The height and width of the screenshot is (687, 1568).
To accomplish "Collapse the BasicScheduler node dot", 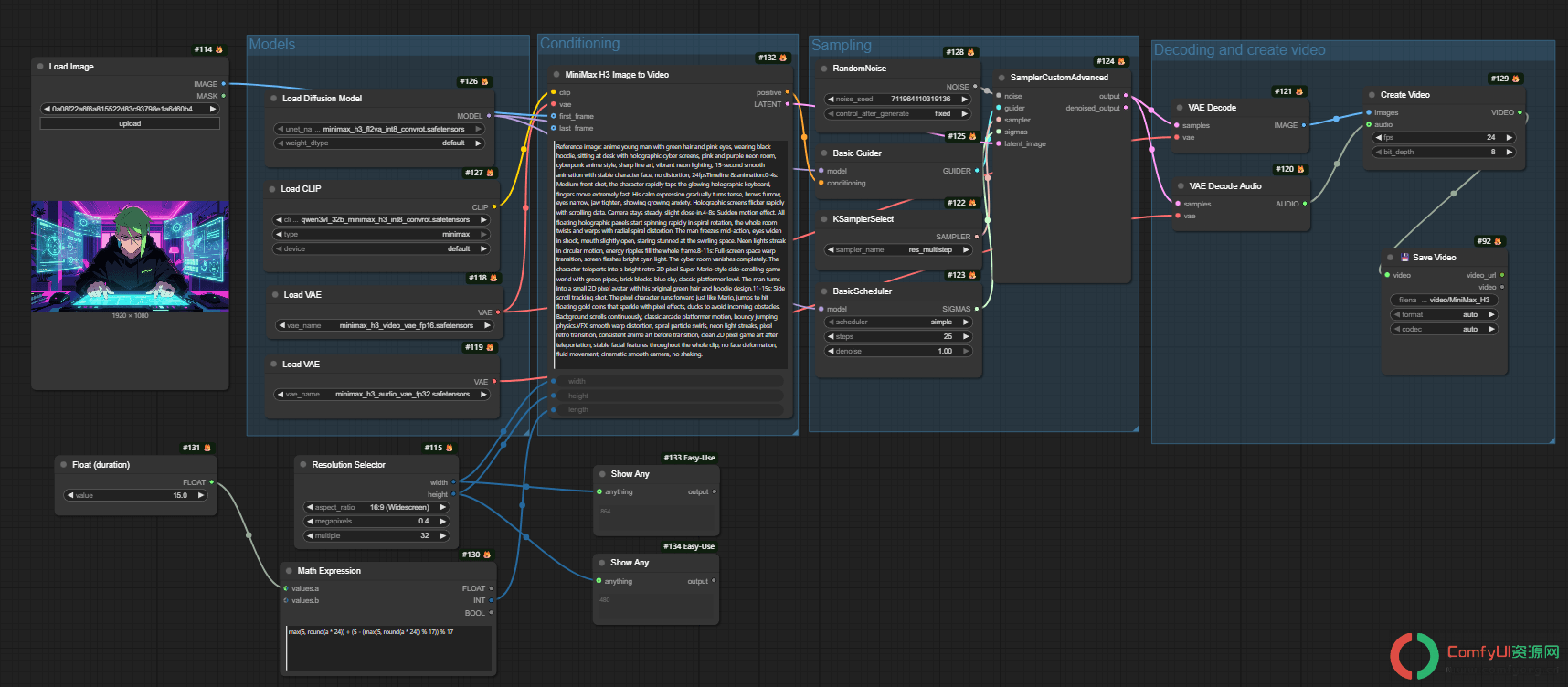I will [x=824, y=291].
